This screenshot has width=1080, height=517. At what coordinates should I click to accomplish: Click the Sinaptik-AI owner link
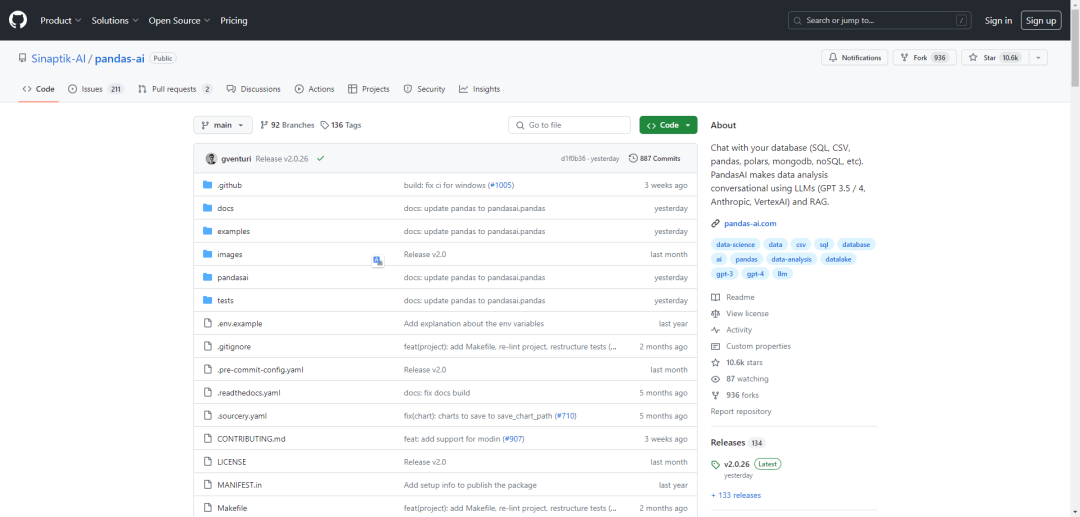pyautogui.click(x=59, y=59)
